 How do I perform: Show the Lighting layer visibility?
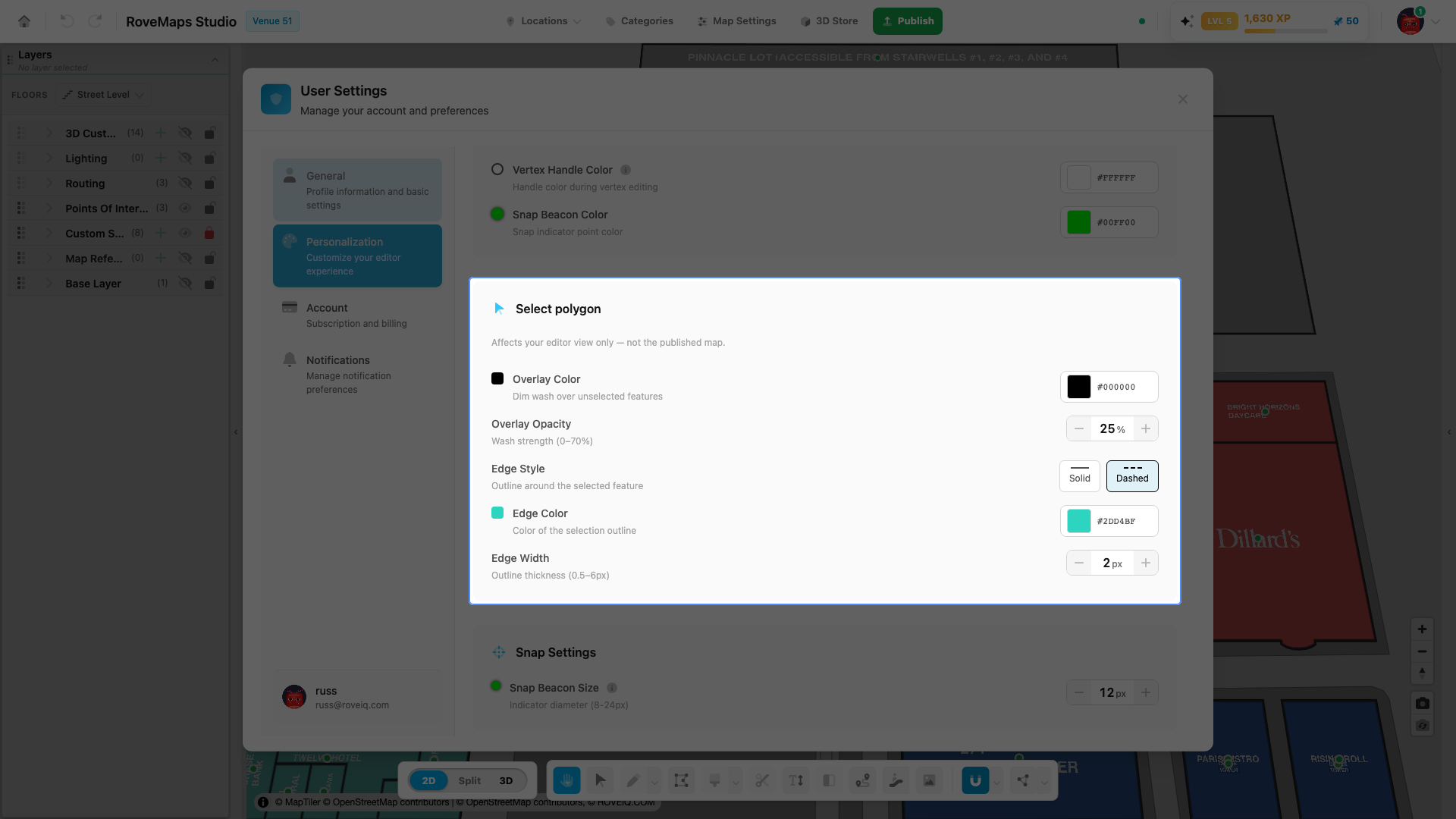point(185,158)
